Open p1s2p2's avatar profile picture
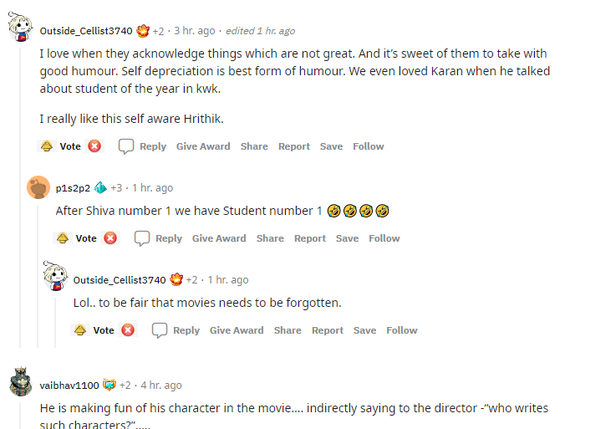Image resolution: width=616 pixels, height=429 pixels. click(x=38, y=187)
